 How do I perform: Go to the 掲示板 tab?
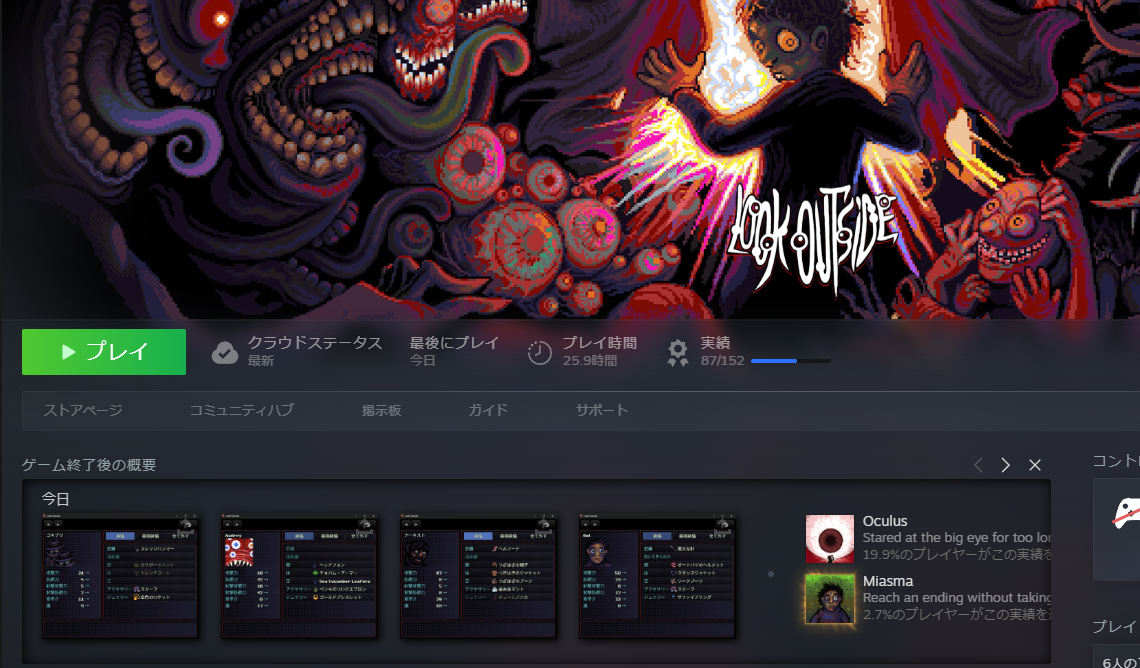(381, 410)
